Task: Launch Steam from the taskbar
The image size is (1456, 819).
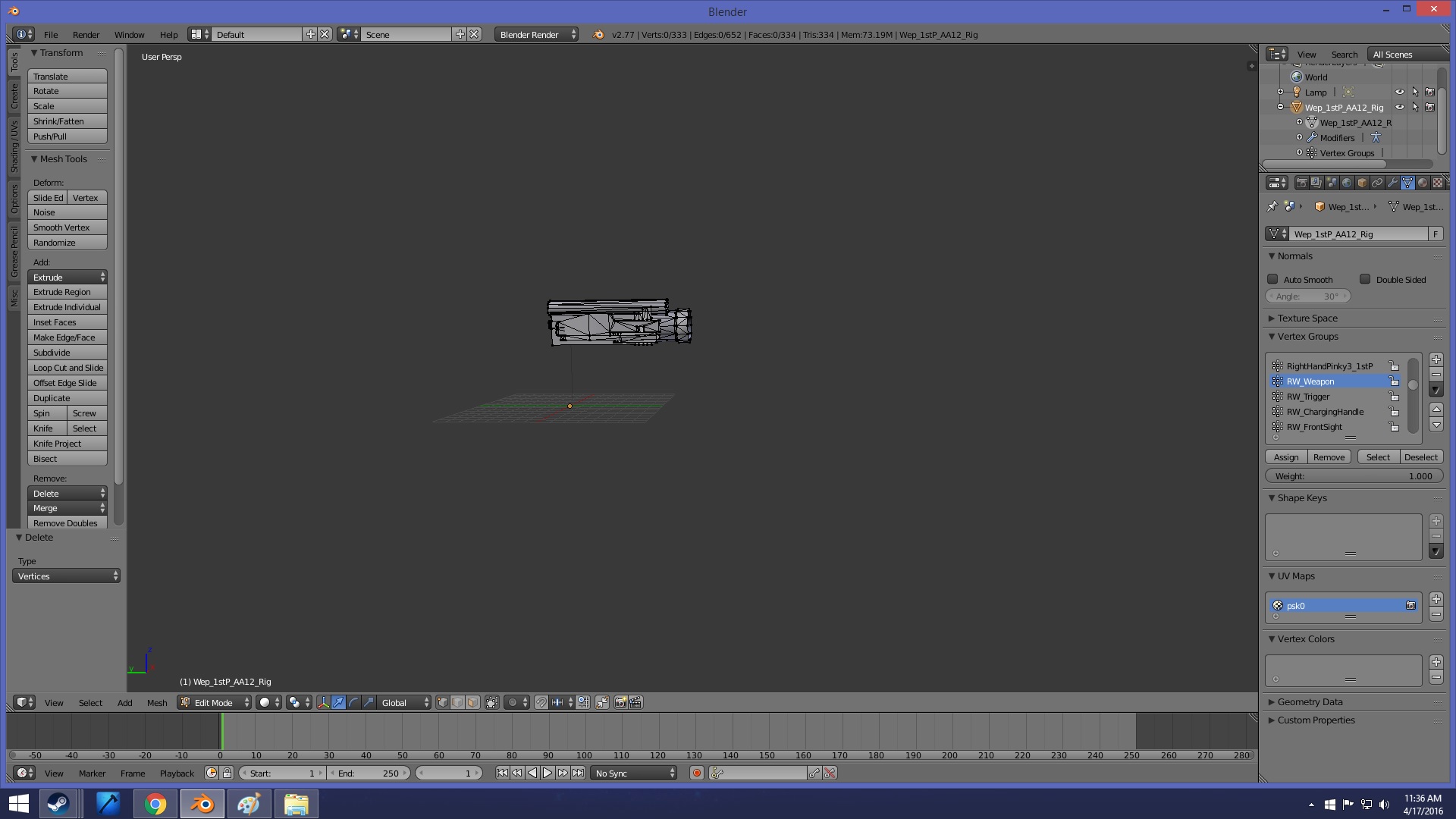Action: (x=58, y=804)
